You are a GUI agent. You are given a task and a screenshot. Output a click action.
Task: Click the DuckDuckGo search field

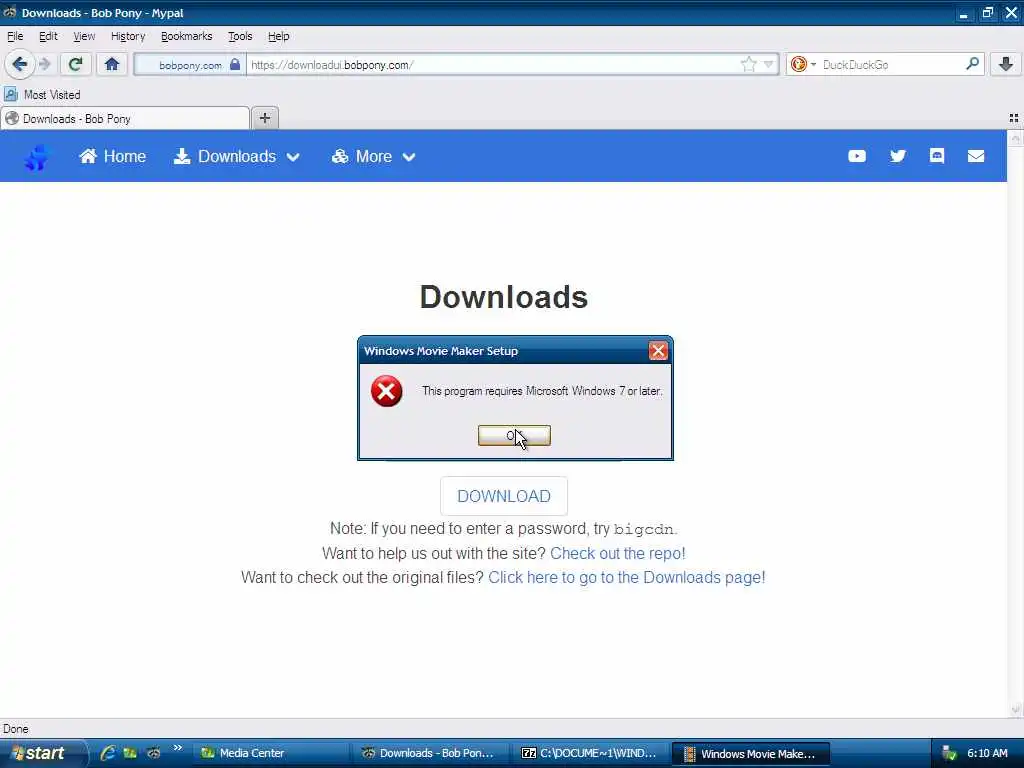click(x=891, y=65)
